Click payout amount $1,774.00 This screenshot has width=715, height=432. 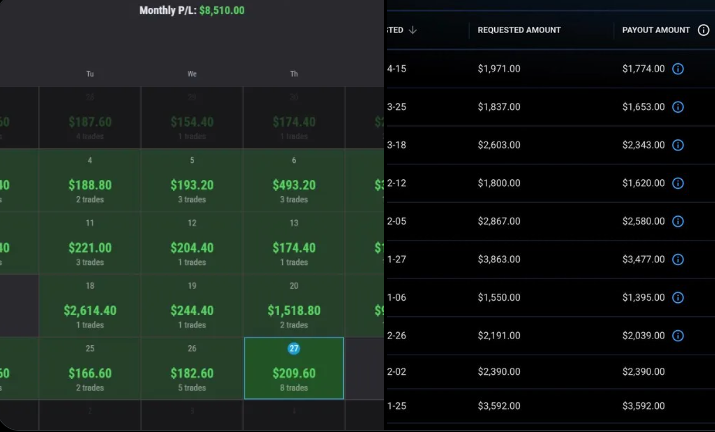(x=643, y=69)
